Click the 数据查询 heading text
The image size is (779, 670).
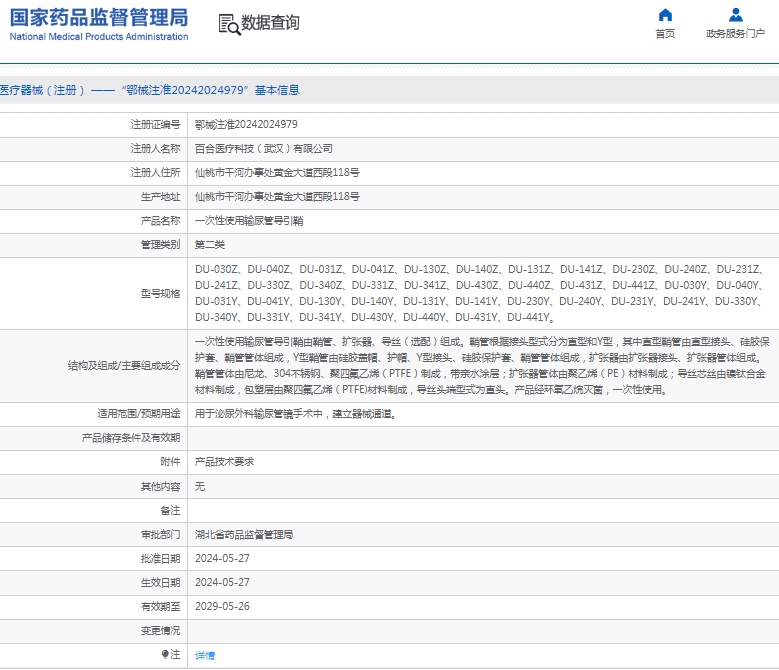click(270, 23)
